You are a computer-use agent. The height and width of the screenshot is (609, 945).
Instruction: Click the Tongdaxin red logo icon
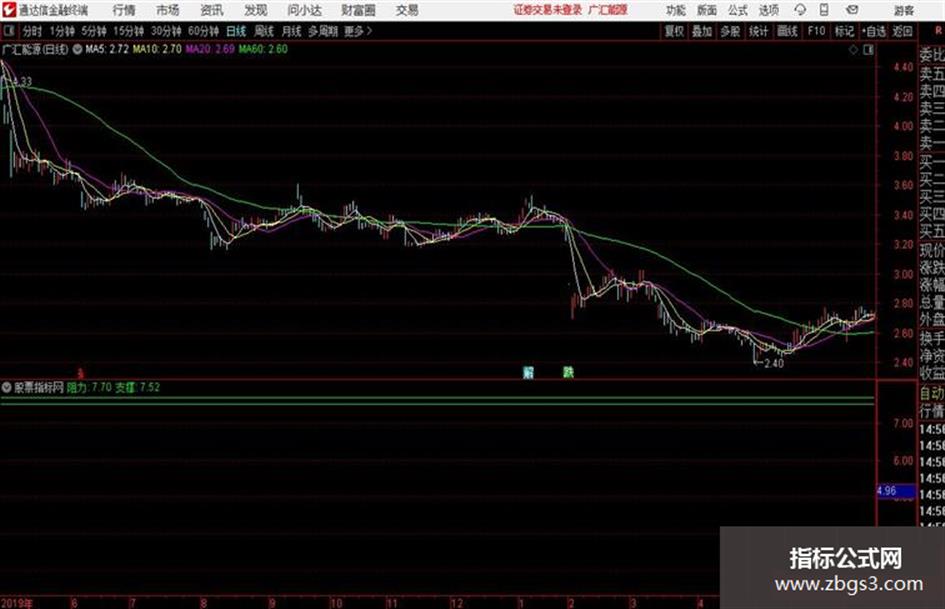[9, 10]
